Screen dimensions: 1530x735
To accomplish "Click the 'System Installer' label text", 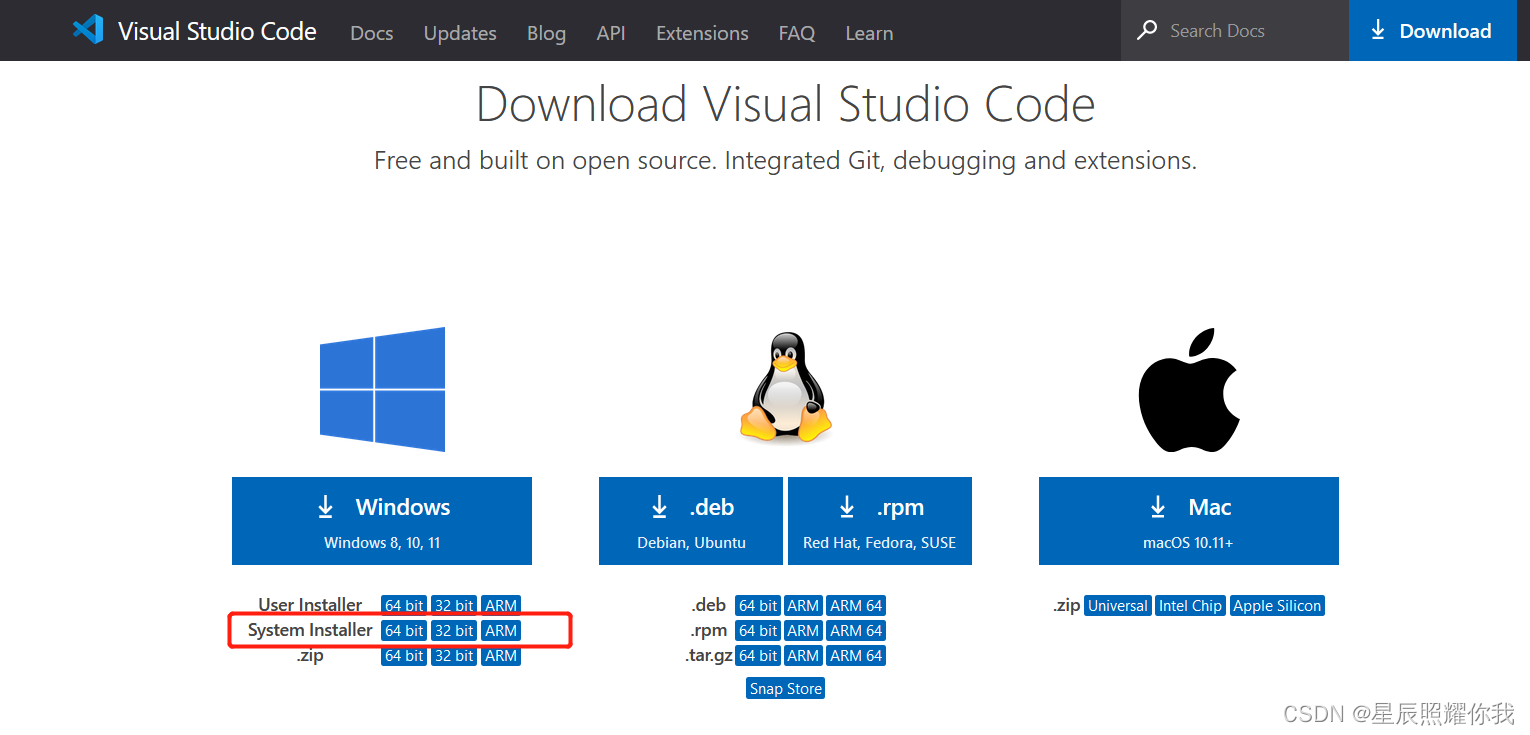I will [x=310, y=630].
